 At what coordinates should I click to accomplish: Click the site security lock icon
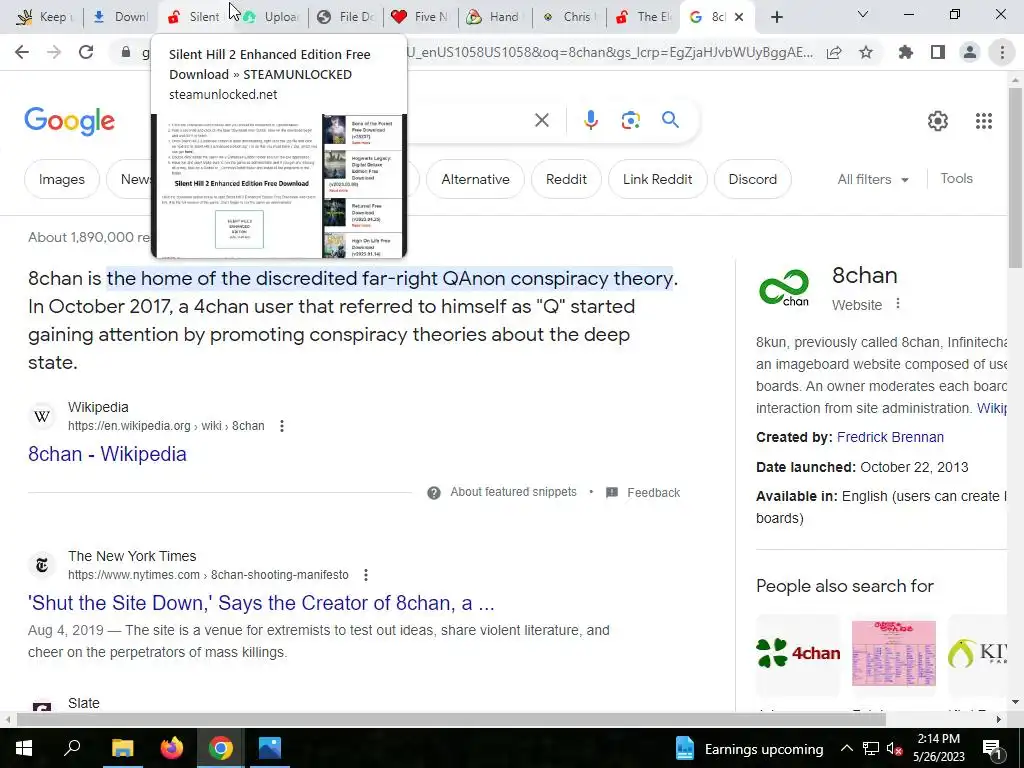(x=126, y=52)
